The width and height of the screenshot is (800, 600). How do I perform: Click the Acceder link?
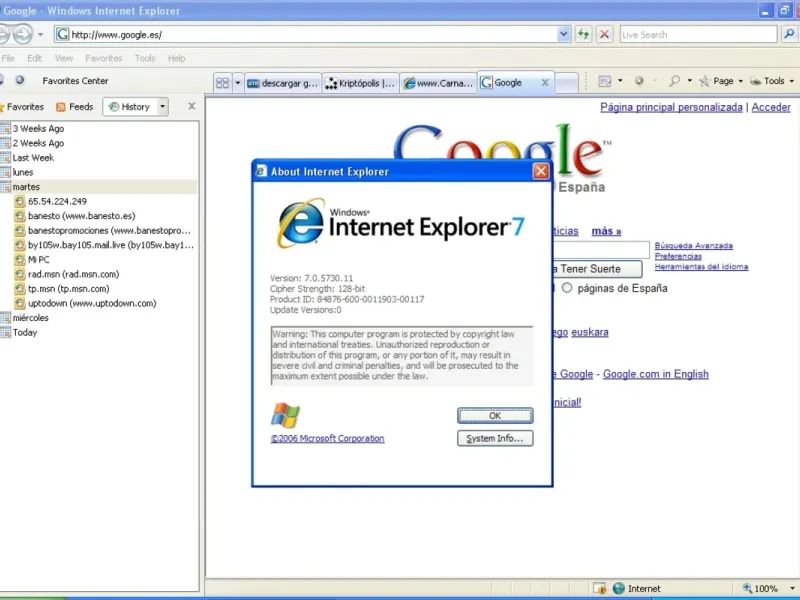[771, 107]
